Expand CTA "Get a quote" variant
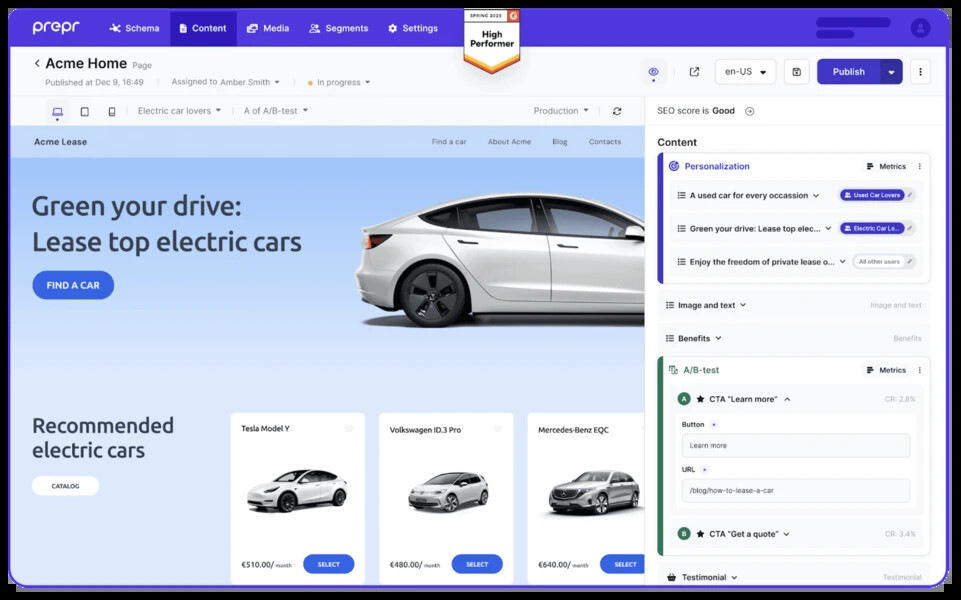This screenshot has width=961, height=600. (x=786, y=534)
